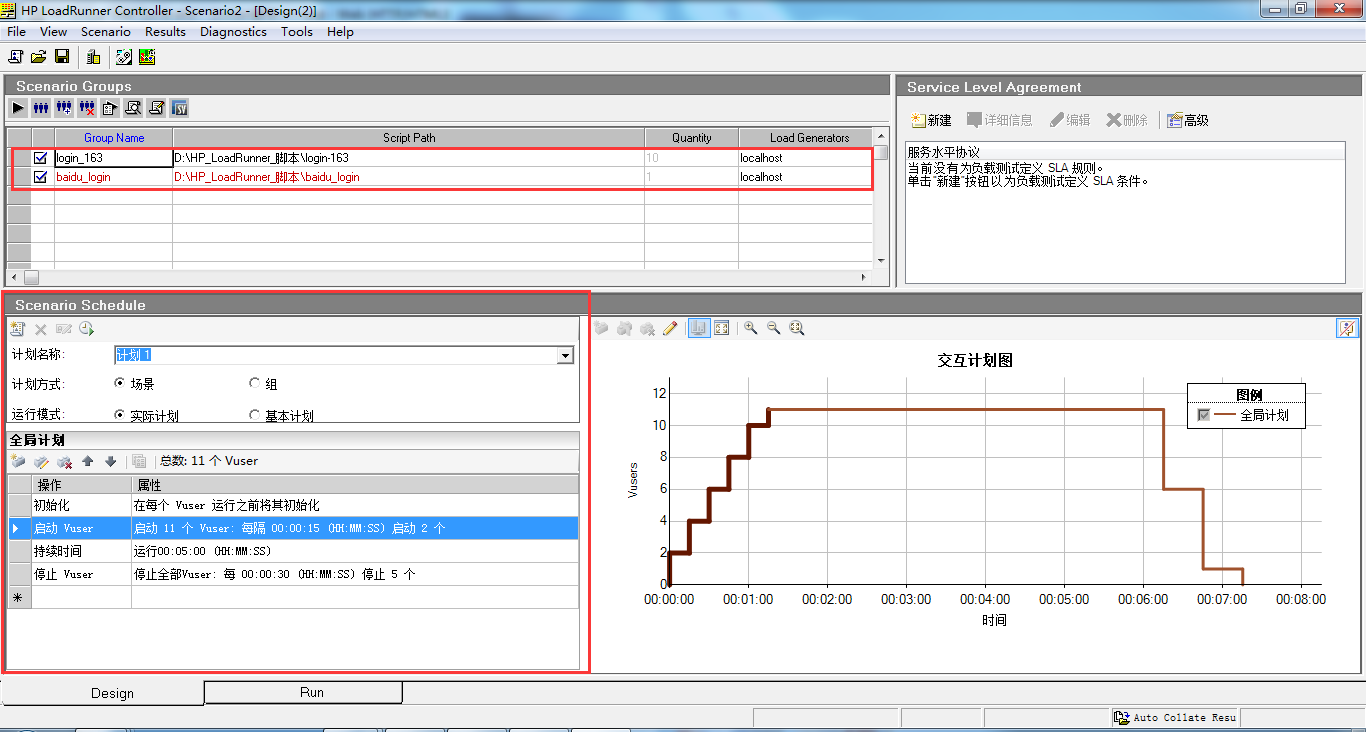The height and width of the screenshot is (732, 1366).
Task: Click the Group Details magnifier icon
Action: [x=133, y=108]
